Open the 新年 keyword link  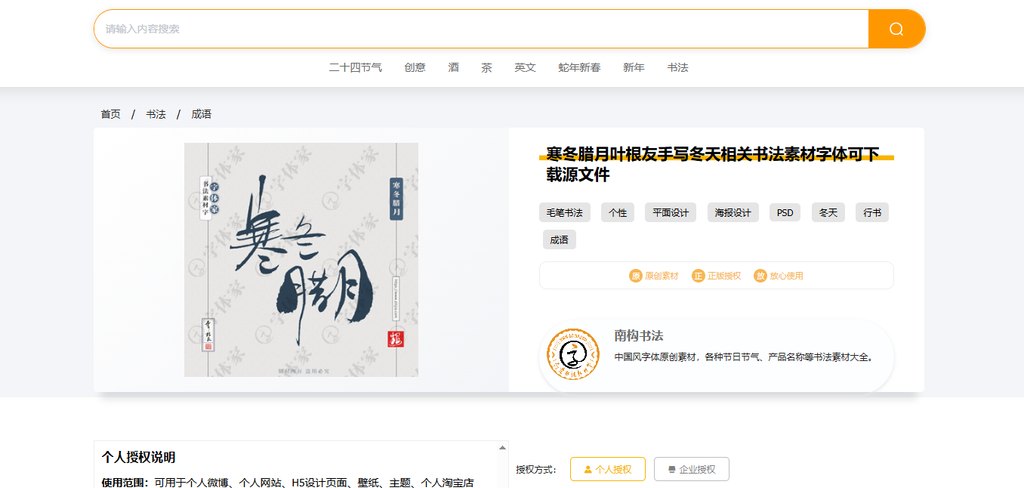pyautogui.click(x=633, y=67)
